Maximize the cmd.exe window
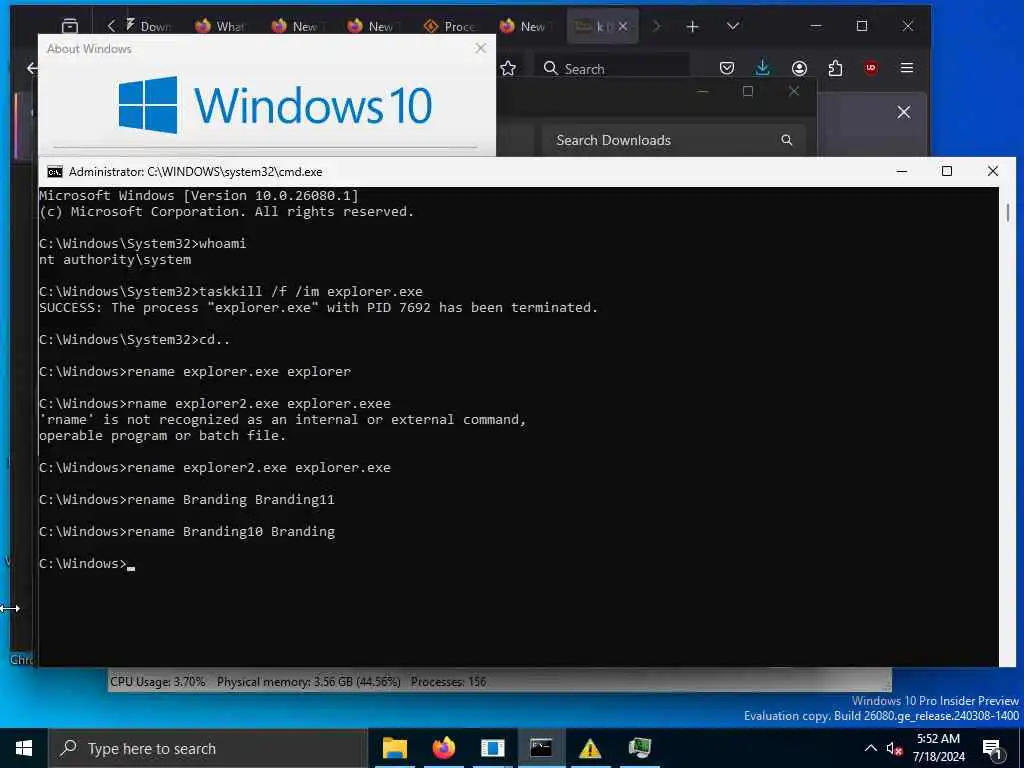Viewport: 1024px width, 768px height. [x=947, y=172]
